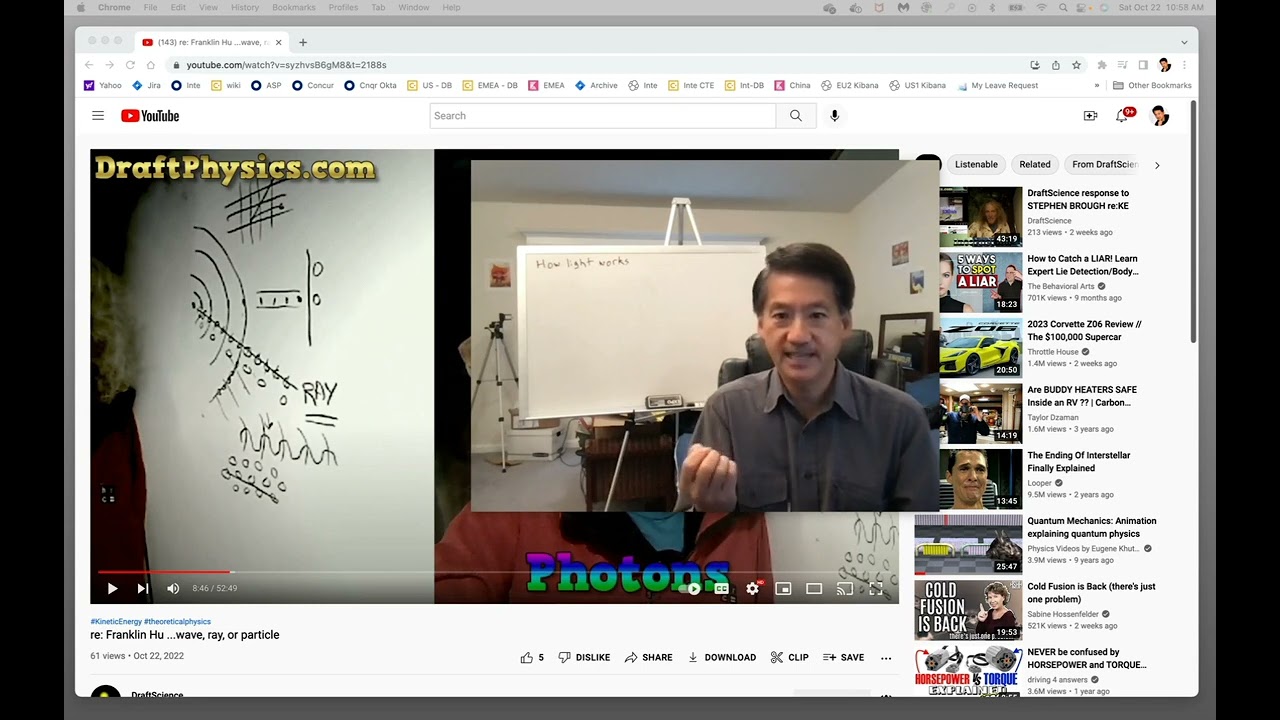Start voice search with microphone icon
Viewport: 1280px width, 720px height.
835,116
